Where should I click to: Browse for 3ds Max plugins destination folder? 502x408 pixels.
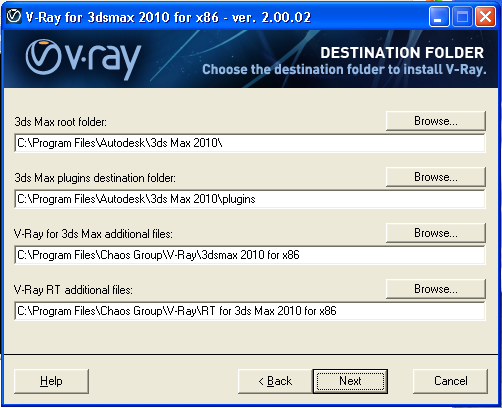(436, 177)
